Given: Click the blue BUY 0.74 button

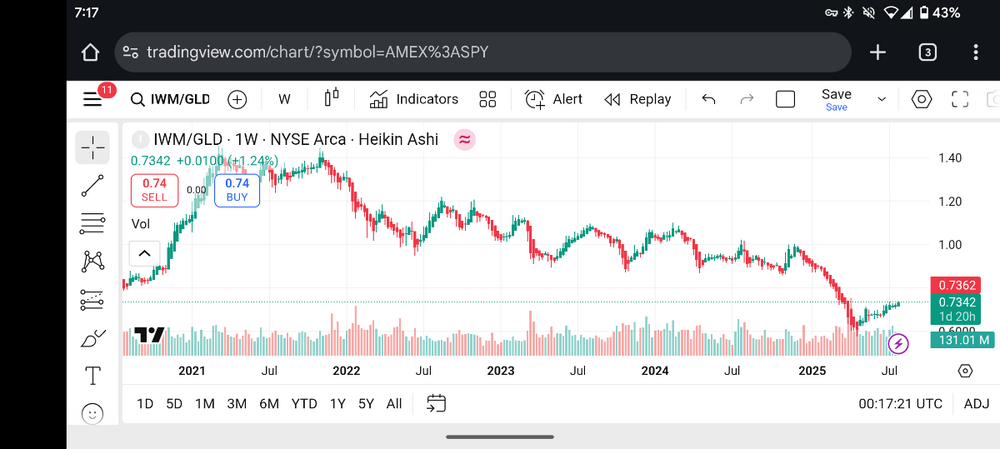Looking at the screenshot, I should 237,190.
